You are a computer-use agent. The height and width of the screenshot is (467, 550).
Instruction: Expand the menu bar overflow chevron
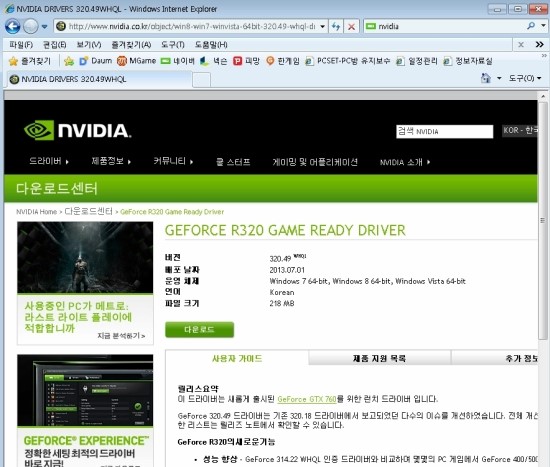540,45
